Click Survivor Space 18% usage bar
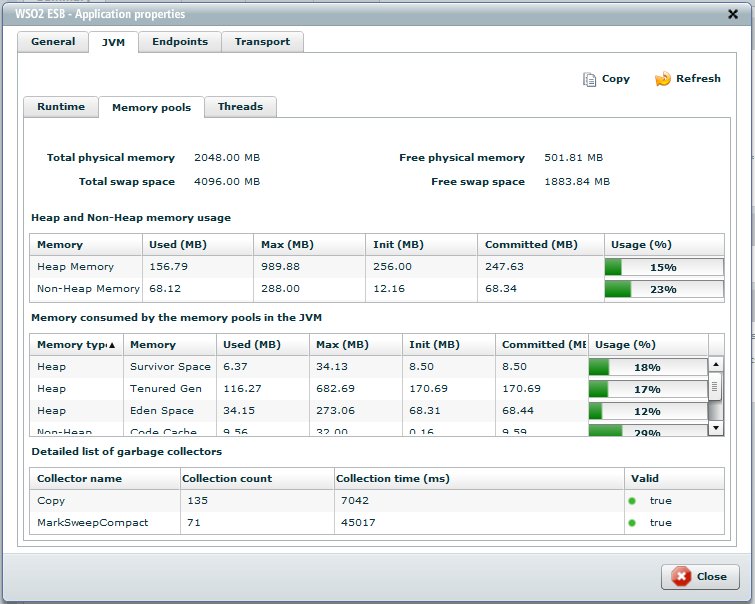755x604 pixels. 648,368
